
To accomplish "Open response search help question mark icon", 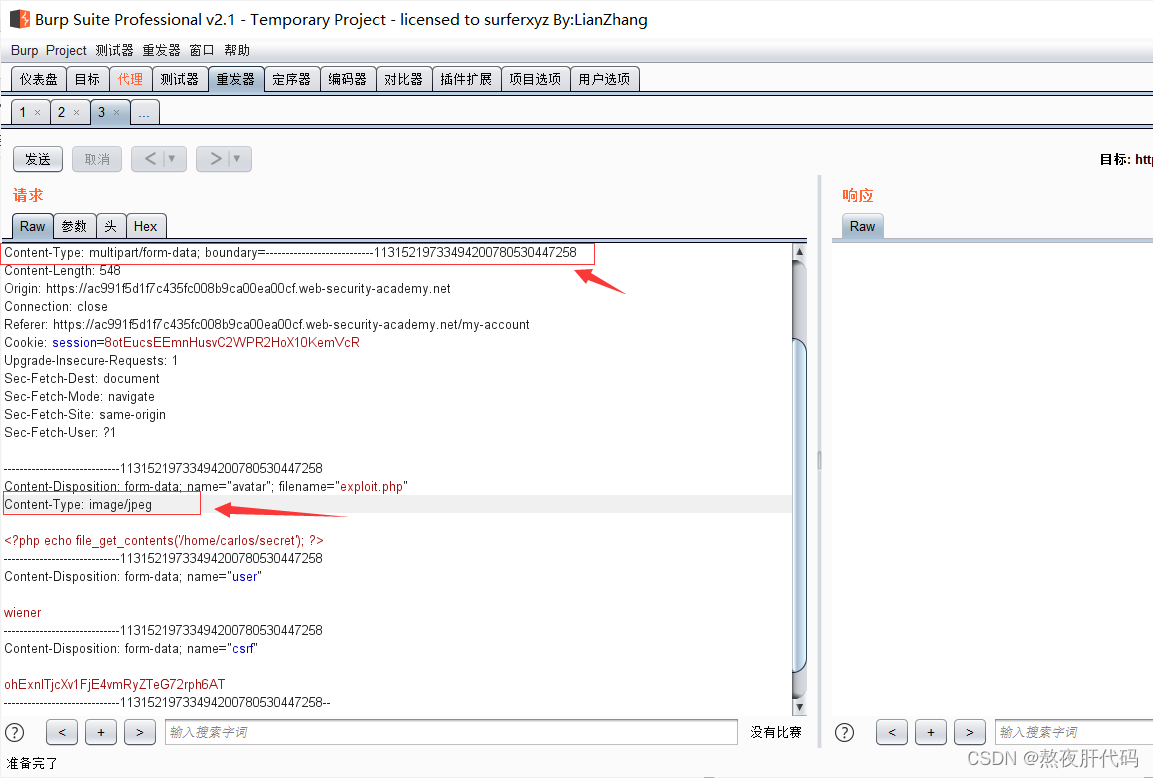I will tap(845, 732).
